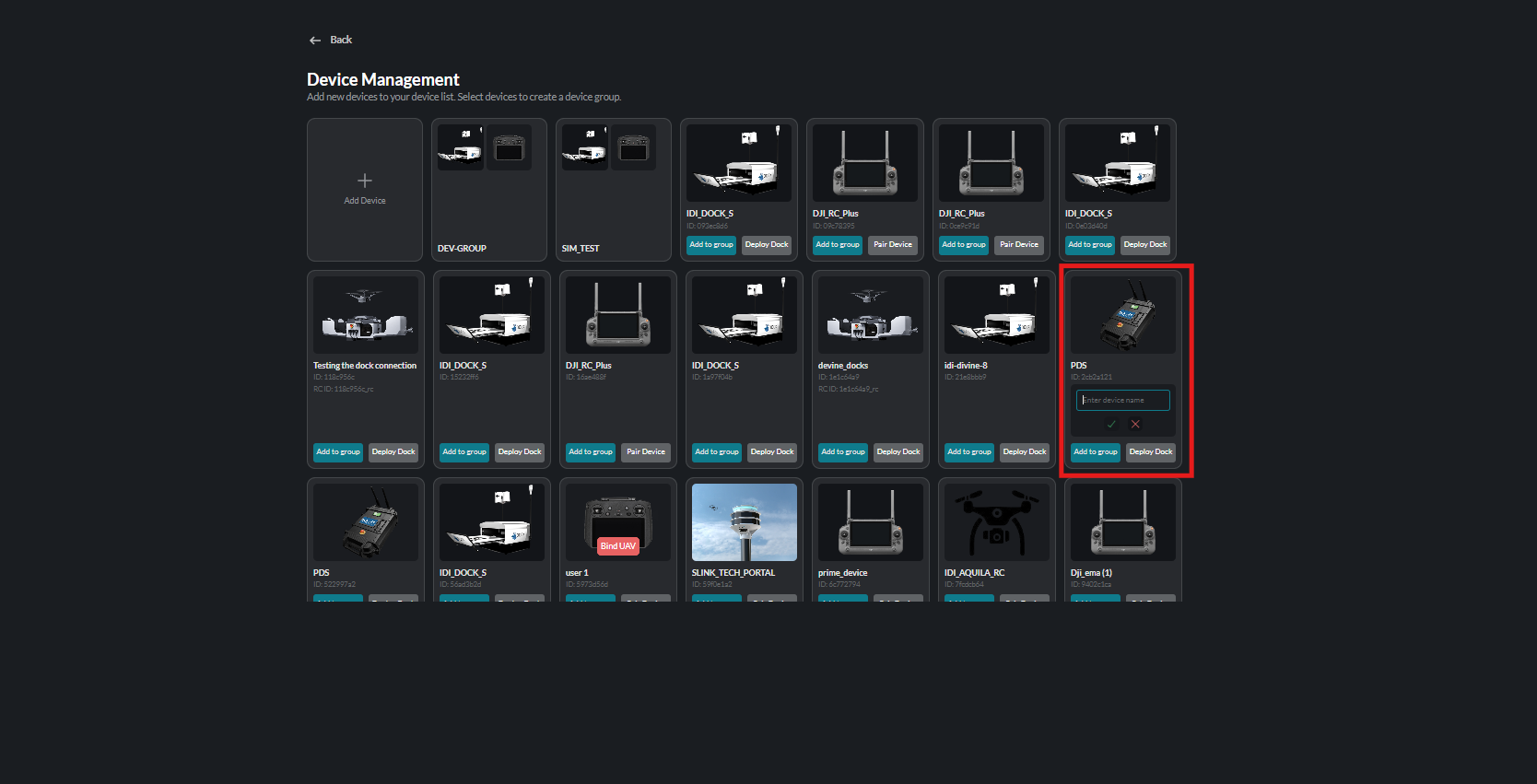Select 'Testing the dock connection' device image
The width and height of the screenshot is (1537, 784).
366,315
